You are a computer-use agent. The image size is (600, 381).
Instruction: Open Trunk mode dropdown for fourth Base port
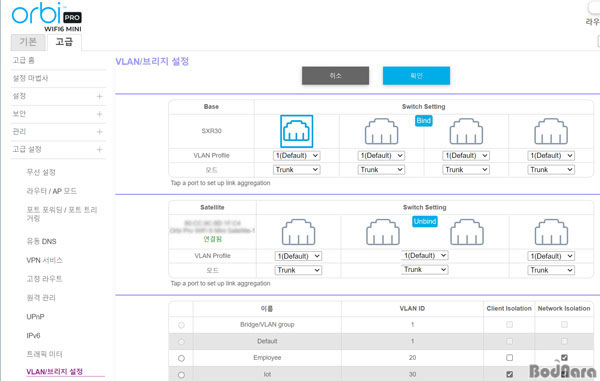click(x=551, y=169)
